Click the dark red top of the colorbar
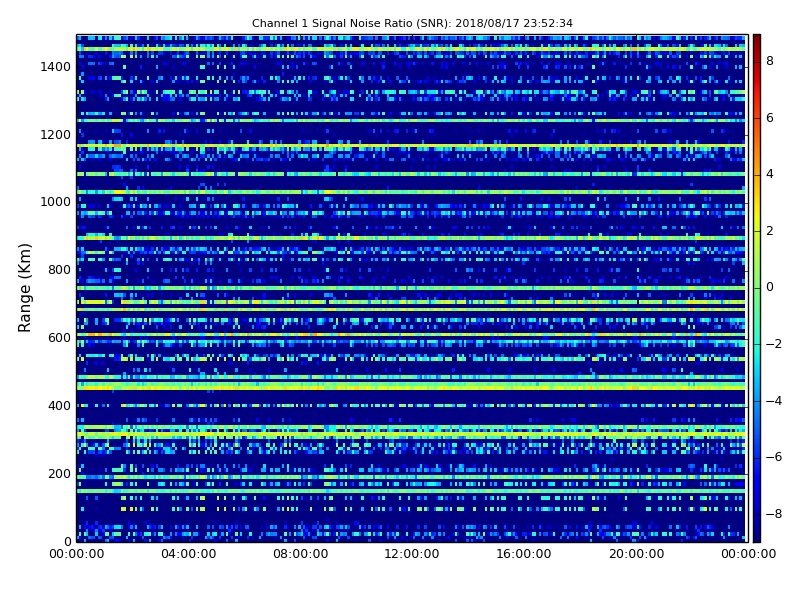 [x=757, y=41]
